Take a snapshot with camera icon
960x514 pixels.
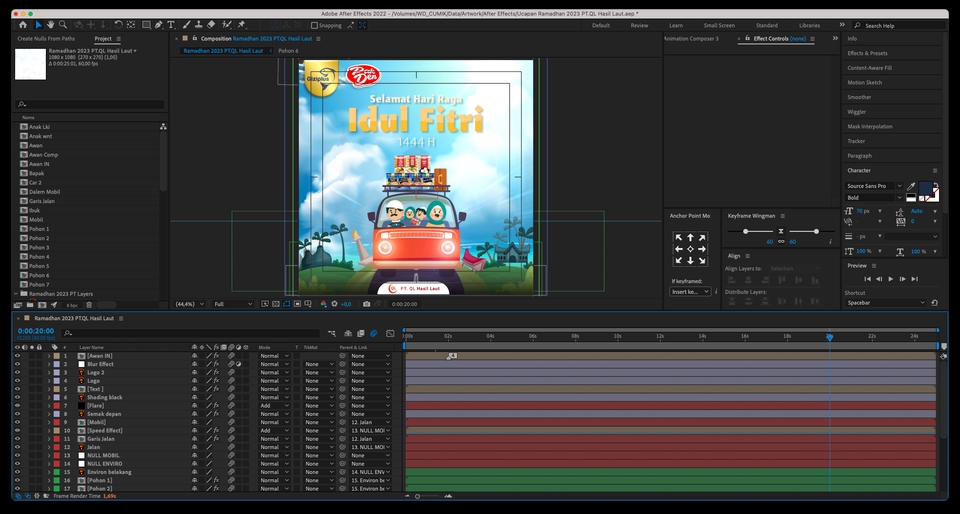click(366, 304)
